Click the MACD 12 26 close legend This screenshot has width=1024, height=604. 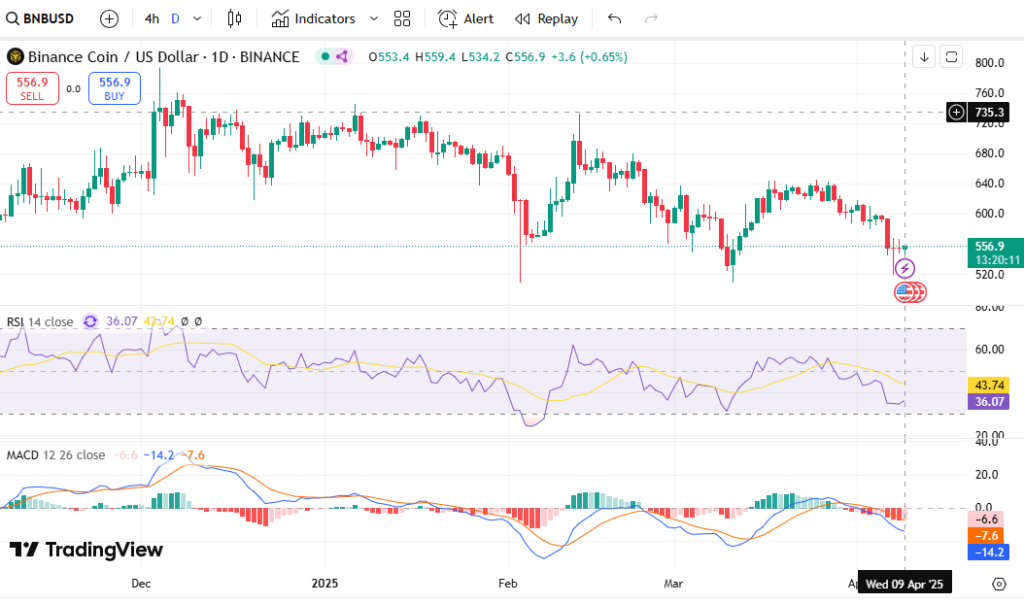[x=56, y=455]
